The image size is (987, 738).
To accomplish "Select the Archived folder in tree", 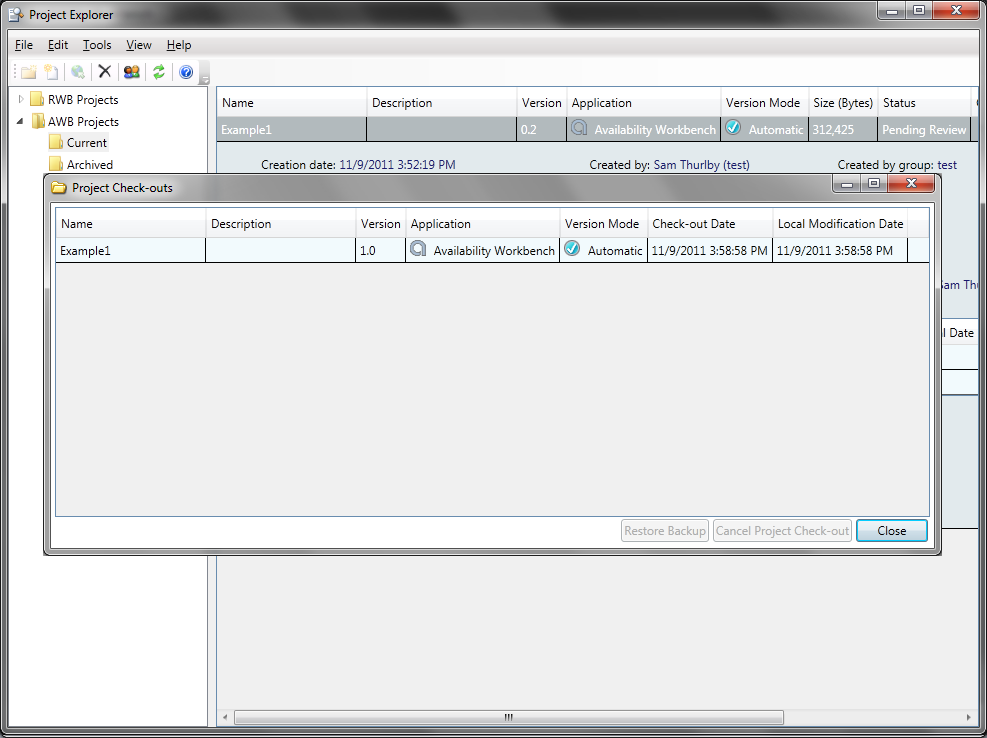I will tap(89, 165).
